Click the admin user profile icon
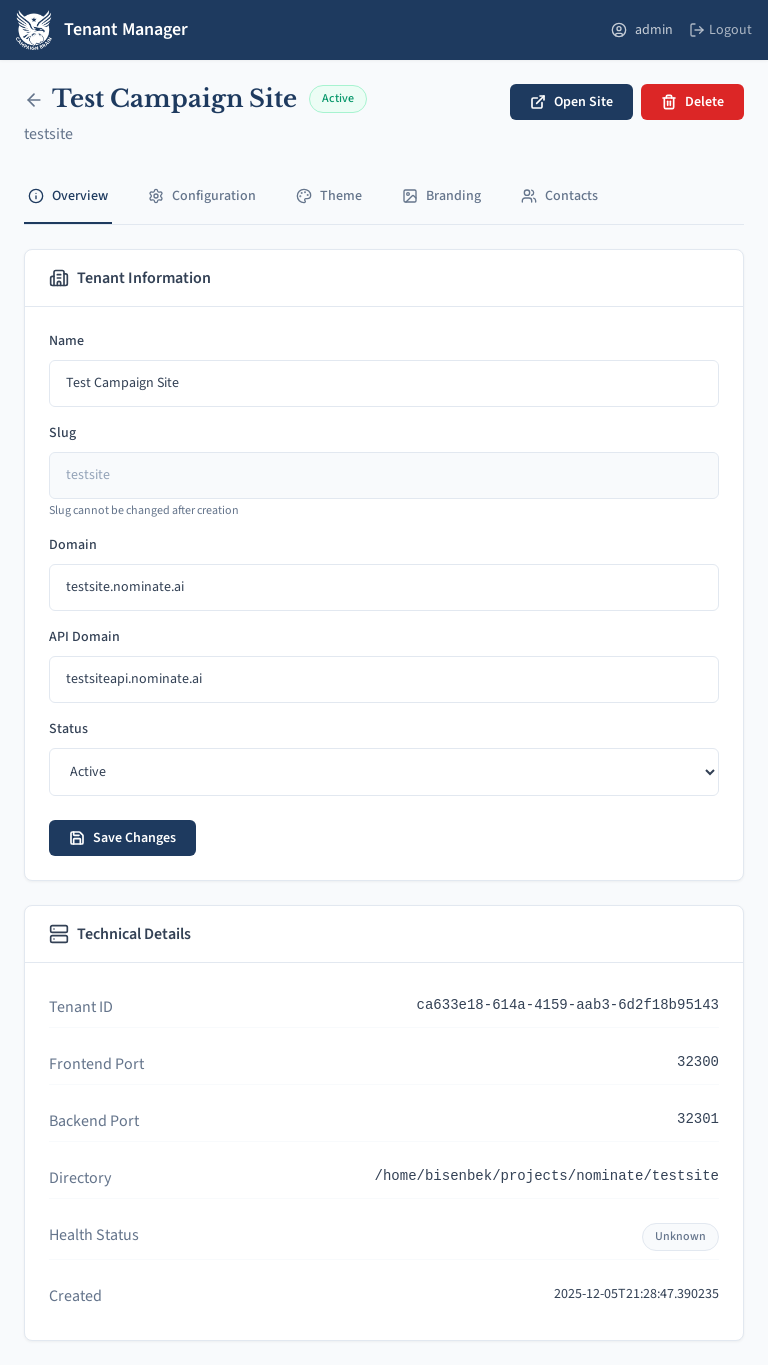This screenshot has width=768, height=1365. 619,30
